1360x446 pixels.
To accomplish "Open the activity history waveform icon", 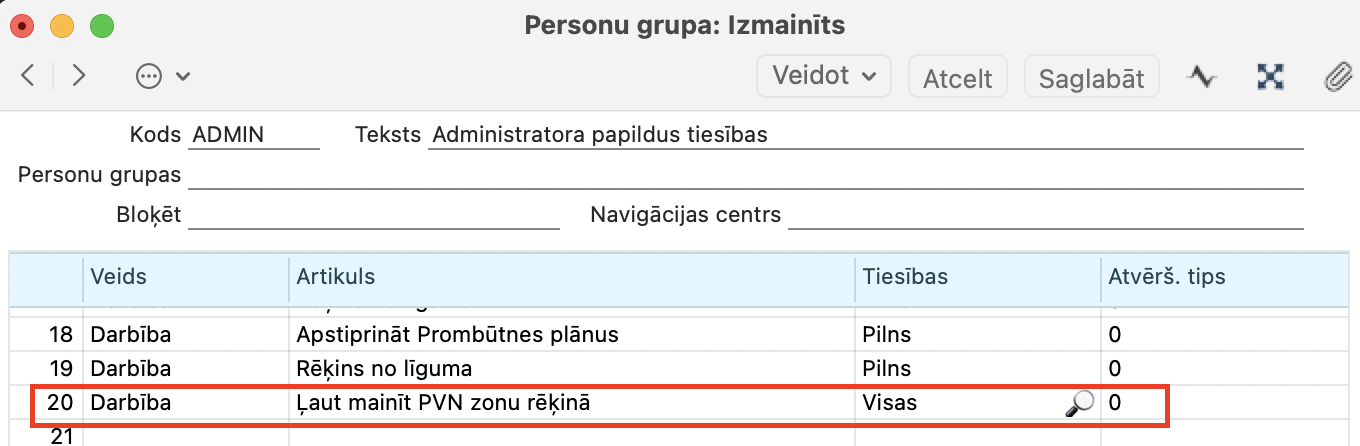I will point(1201,77).
